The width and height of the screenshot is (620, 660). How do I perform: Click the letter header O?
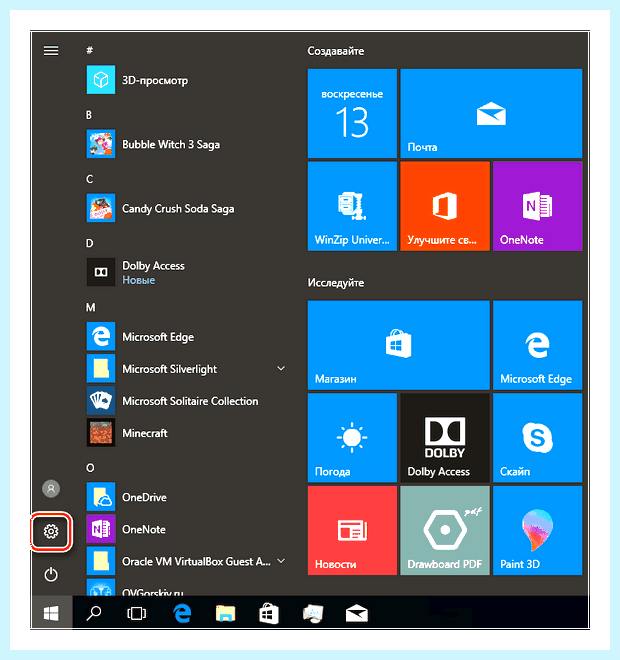[90, 468]
